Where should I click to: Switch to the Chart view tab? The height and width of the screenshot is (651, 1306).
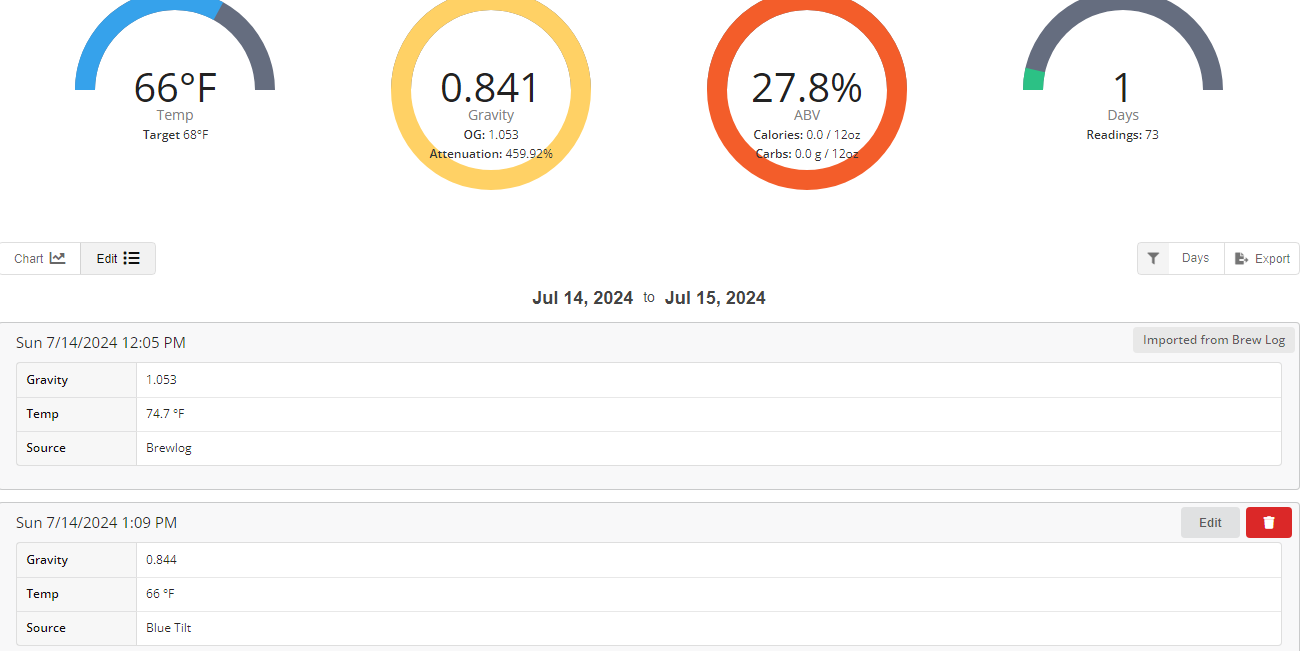tap(40, 258)
